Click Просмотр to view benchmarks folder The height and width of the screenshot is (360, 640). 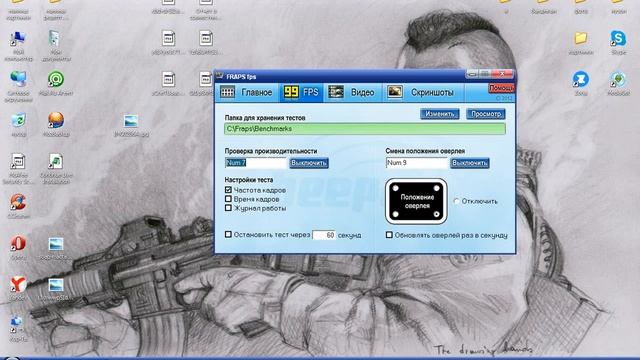click(x=486, y=114)
